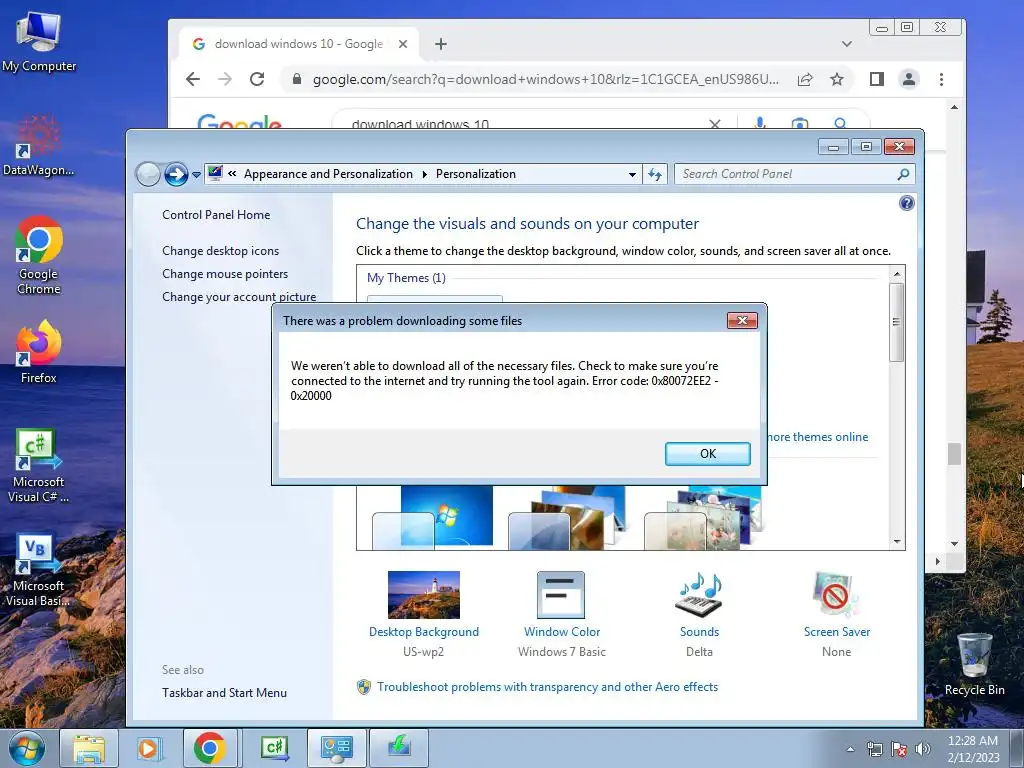
Task: Open the Chrome profile avatar button
Action: pos(908,79)
